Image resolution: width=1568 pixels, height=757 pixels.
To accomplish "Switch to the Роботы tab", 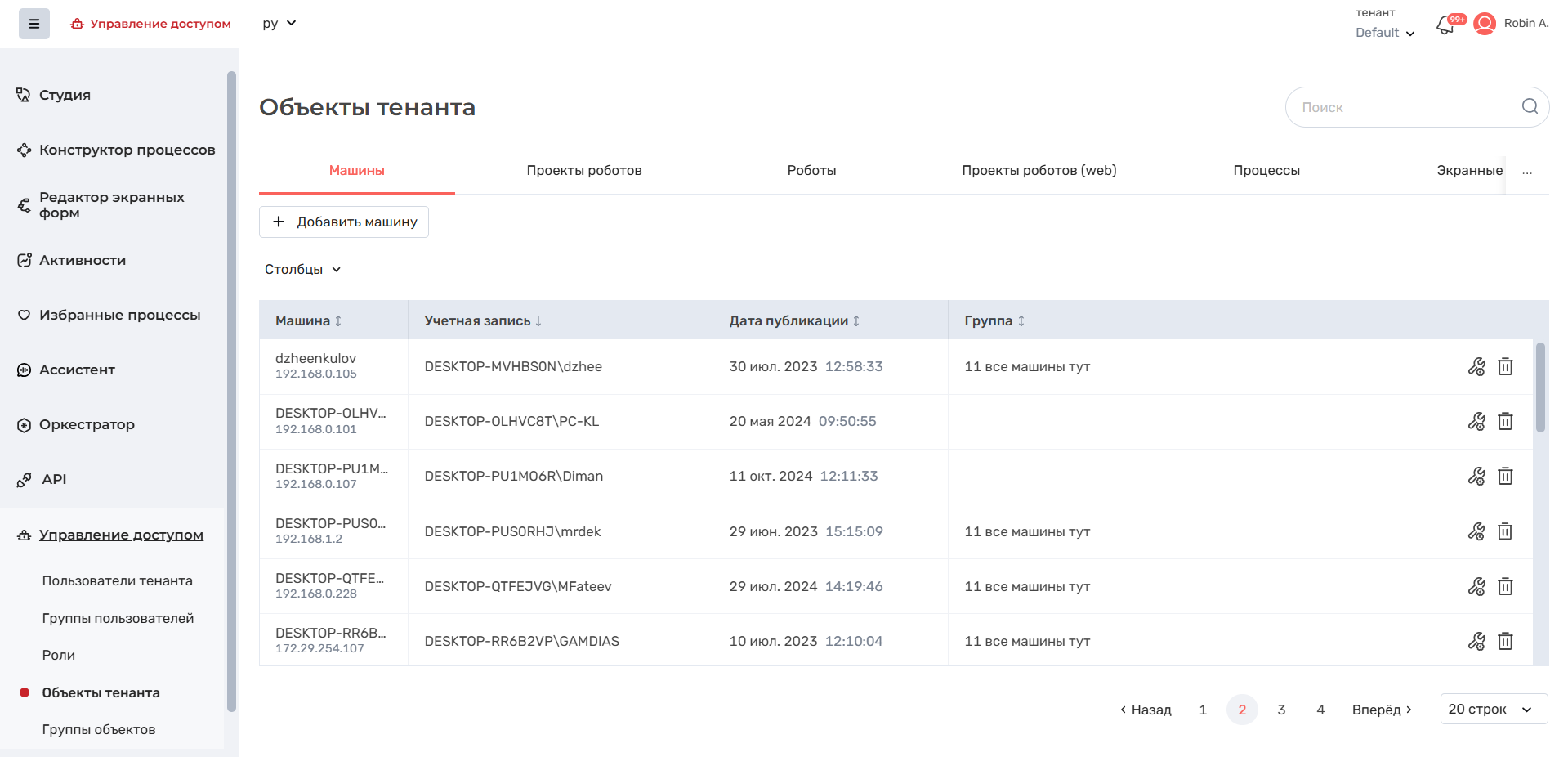I will (x=811, y=170).
